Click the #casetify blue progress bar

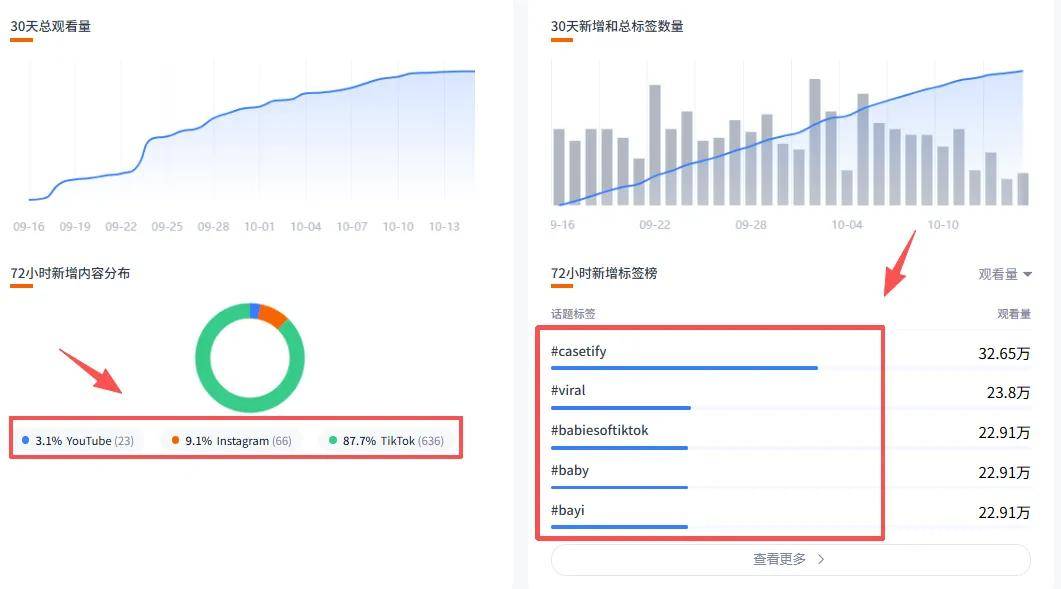point(684,368)
